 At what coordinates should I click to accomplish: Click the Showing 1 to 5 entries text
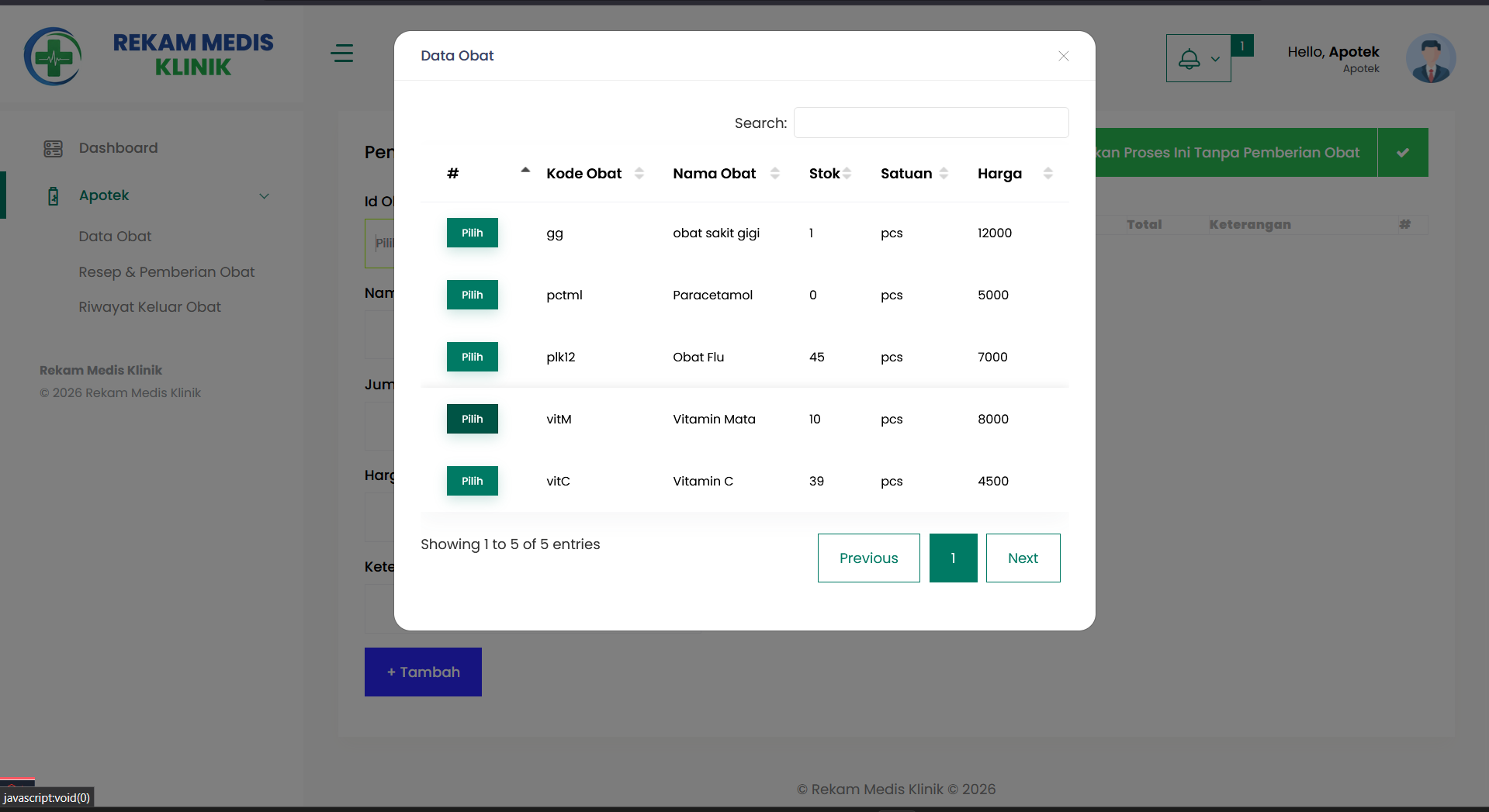pos(511,544)
